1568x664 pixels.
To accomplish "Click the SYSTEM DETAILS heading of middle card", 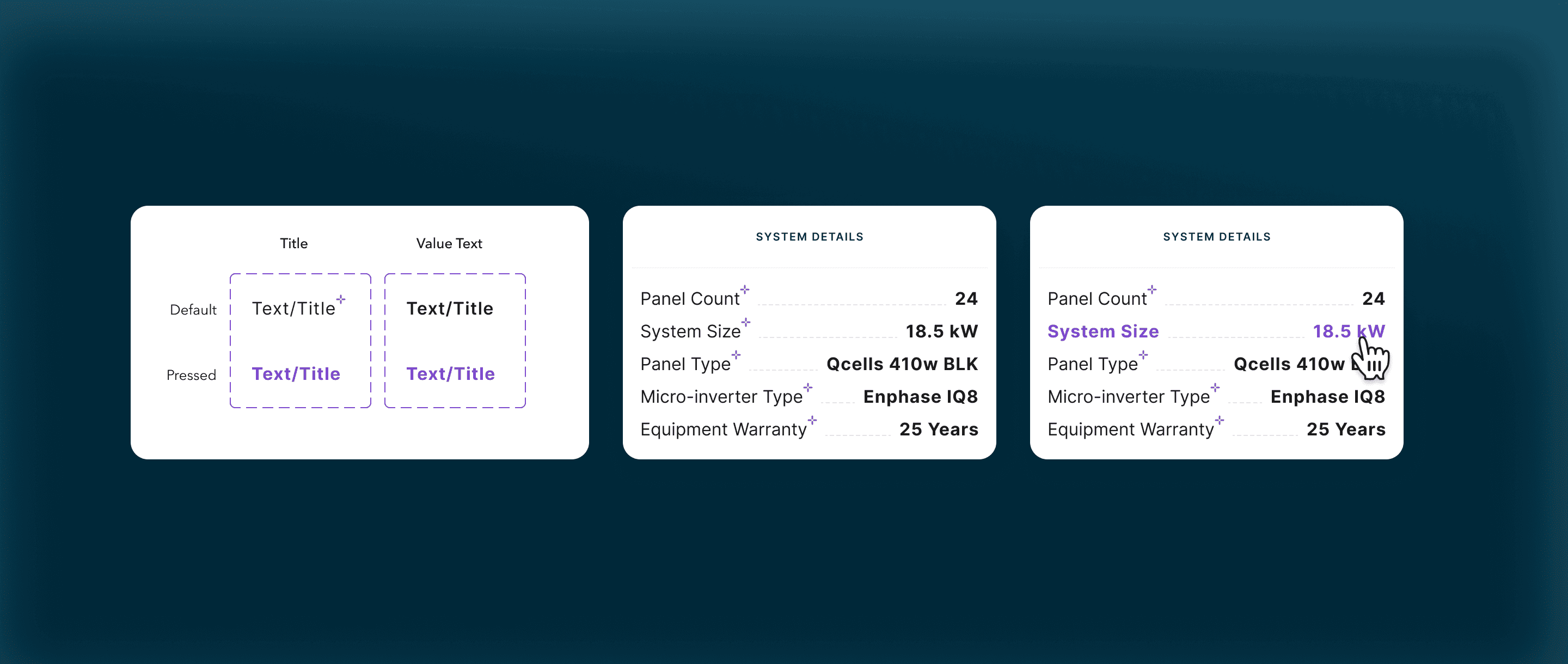I will tap(809, 237).
